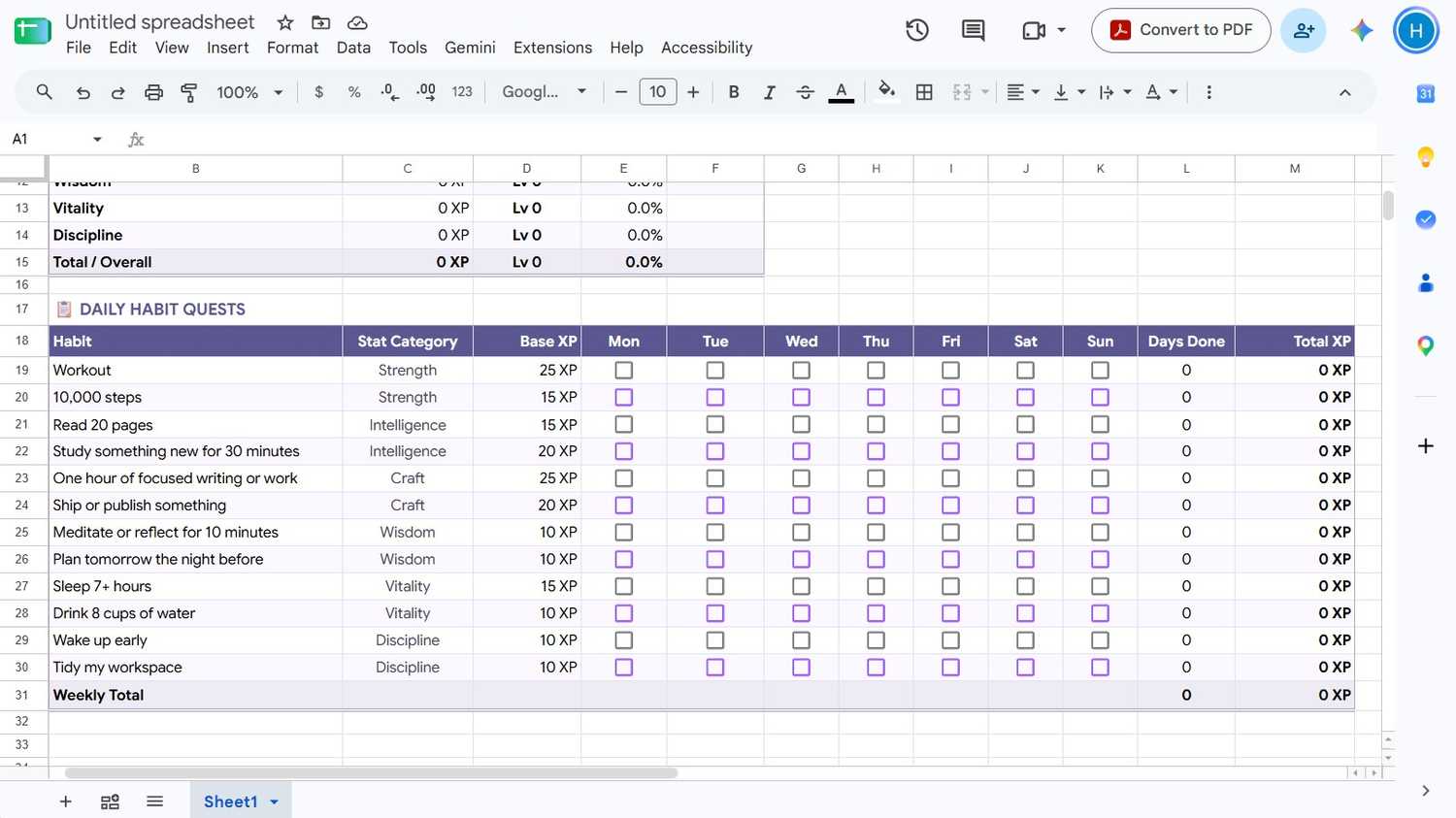1456x818 pixels.
Task: Open the Insert menu
Action: coord(228,48)
